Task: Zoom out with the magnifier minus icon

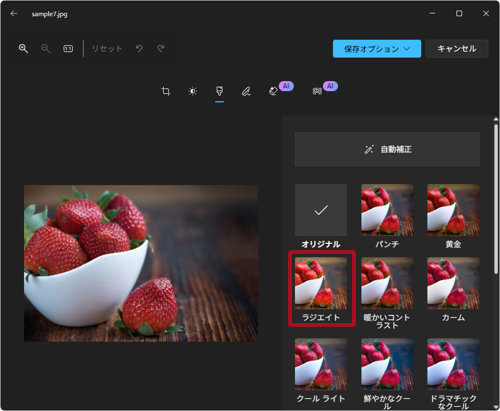Action: [x=45, y=49]
